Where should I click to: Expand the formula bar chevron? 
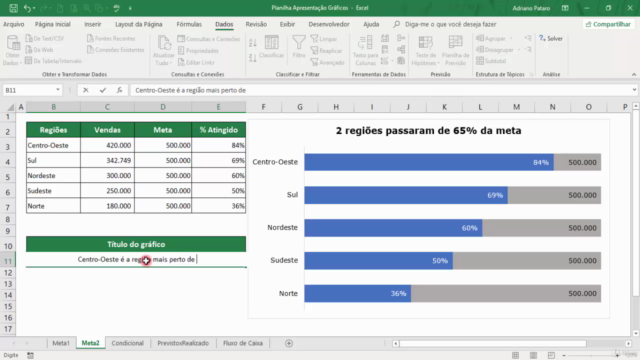[634, 90]
